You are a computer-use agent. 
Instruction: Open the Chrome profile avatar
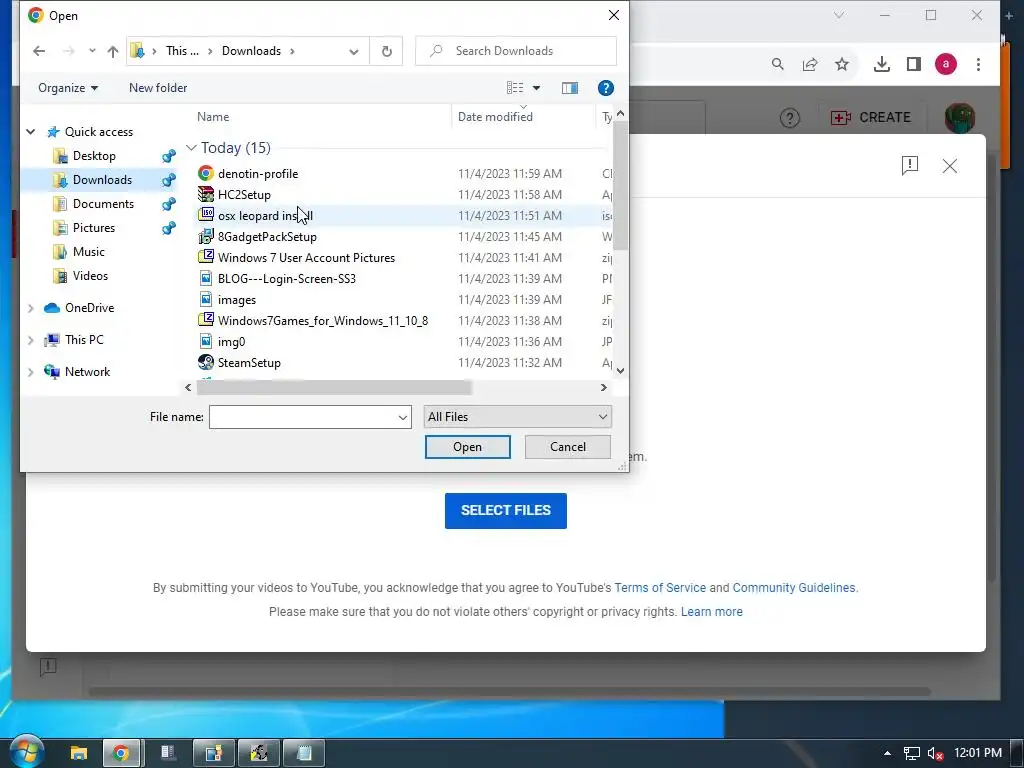click(x=946, y=64)
